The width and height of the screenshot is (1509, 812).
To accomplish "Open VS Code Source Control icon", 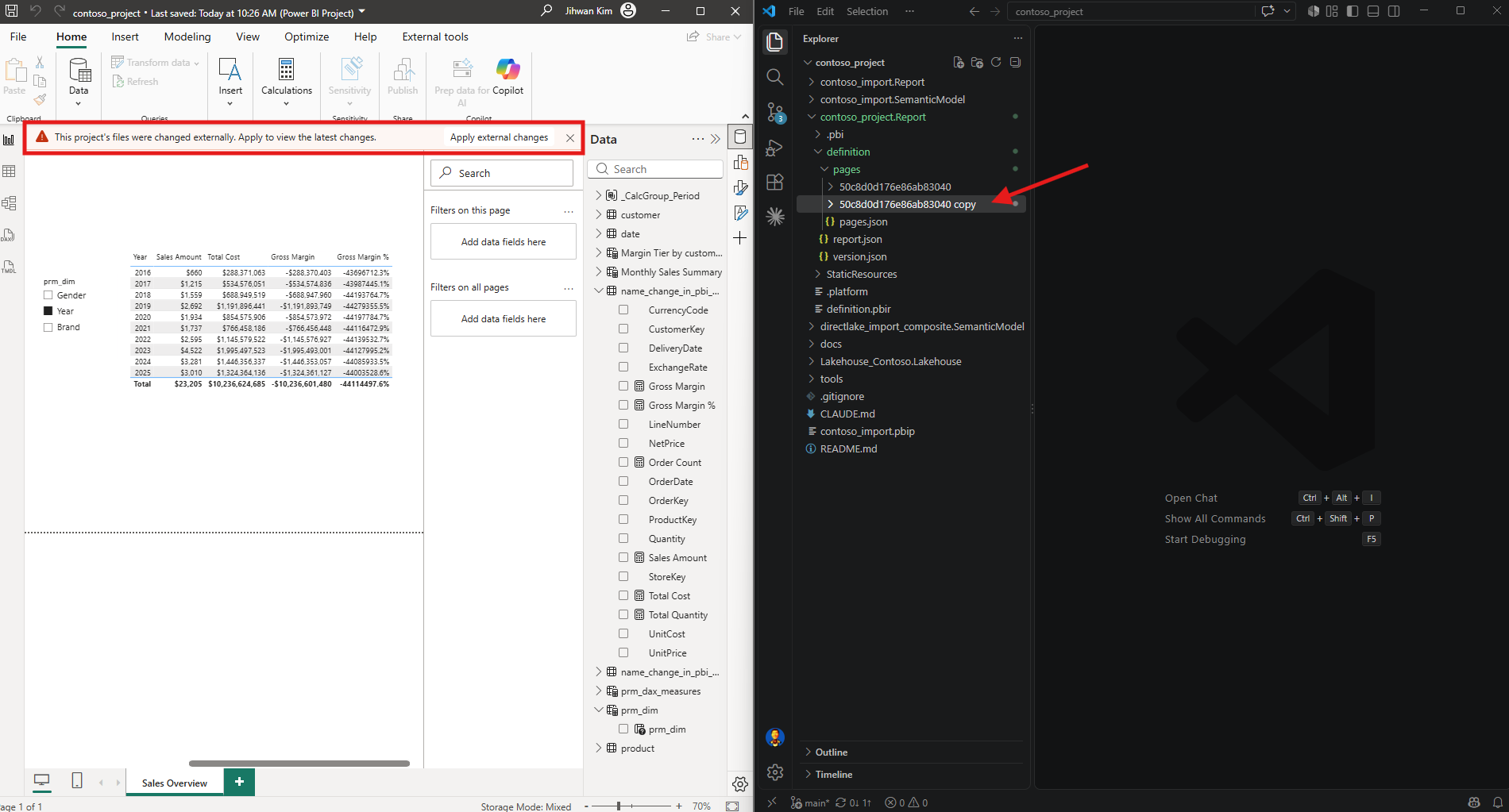I will 775,113.
